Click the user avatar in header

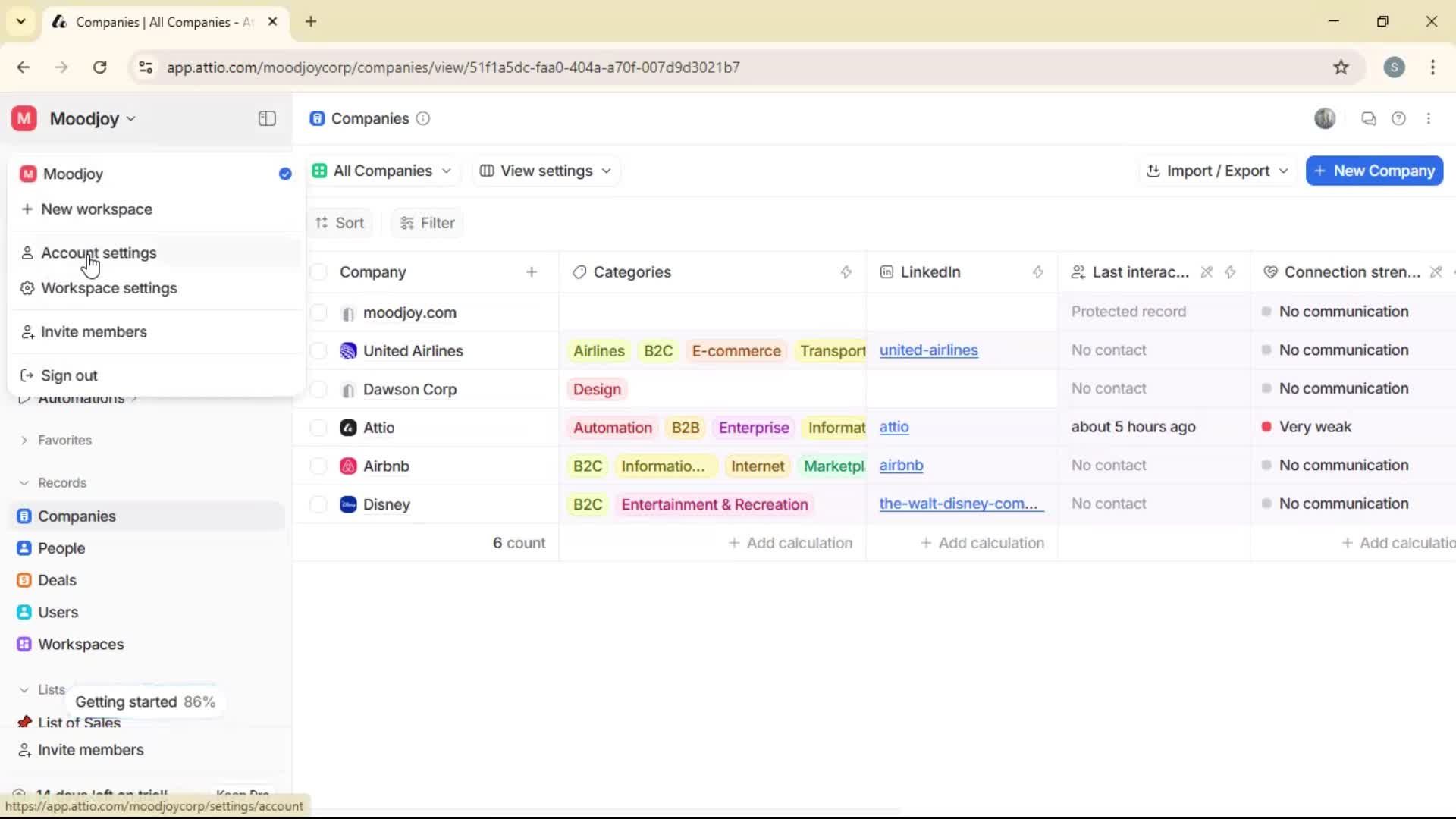point(1325,118)
